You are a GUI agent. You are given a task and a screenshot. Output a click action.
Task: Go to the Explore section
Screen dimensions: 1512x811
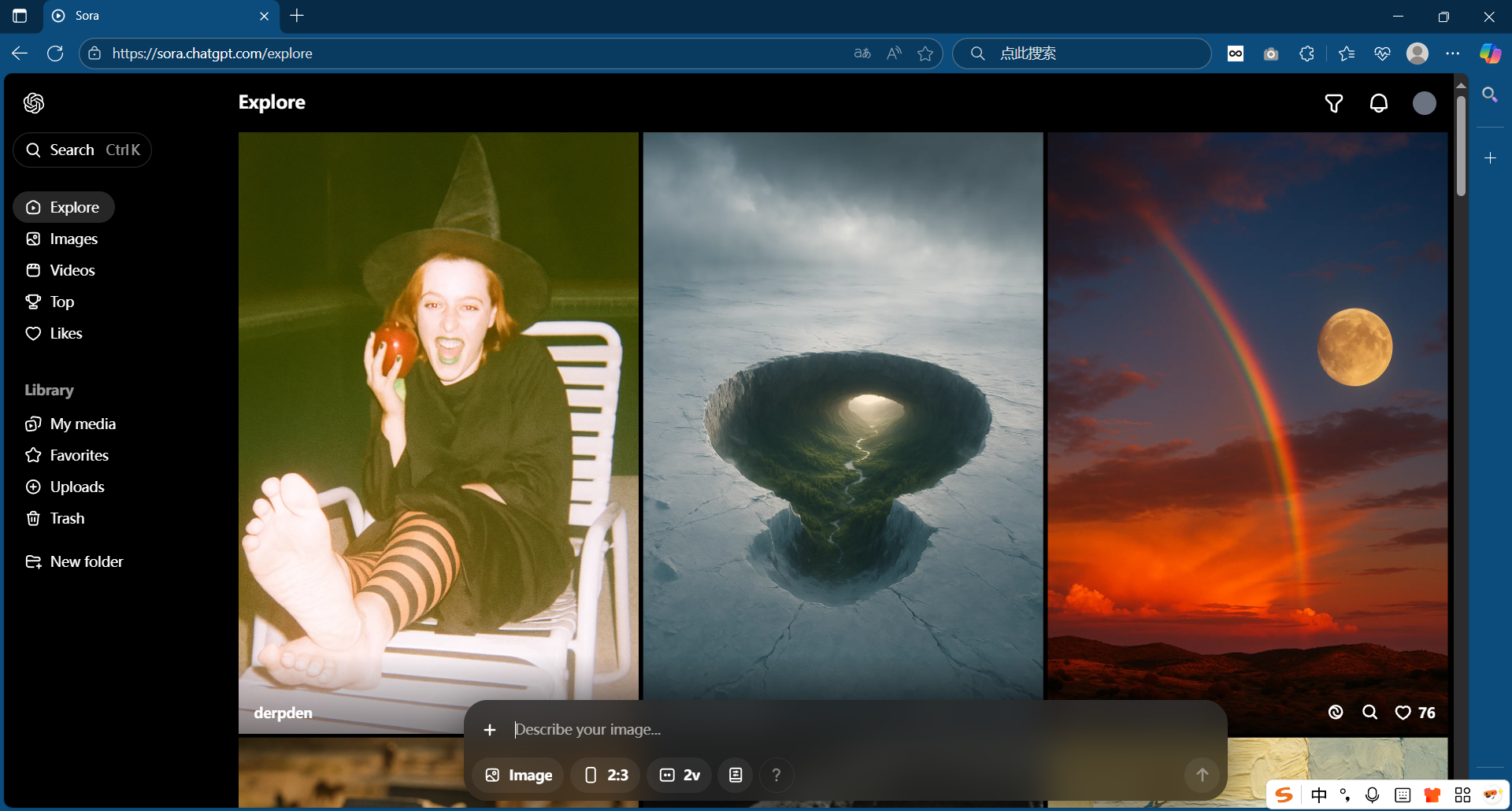[64, 207]
